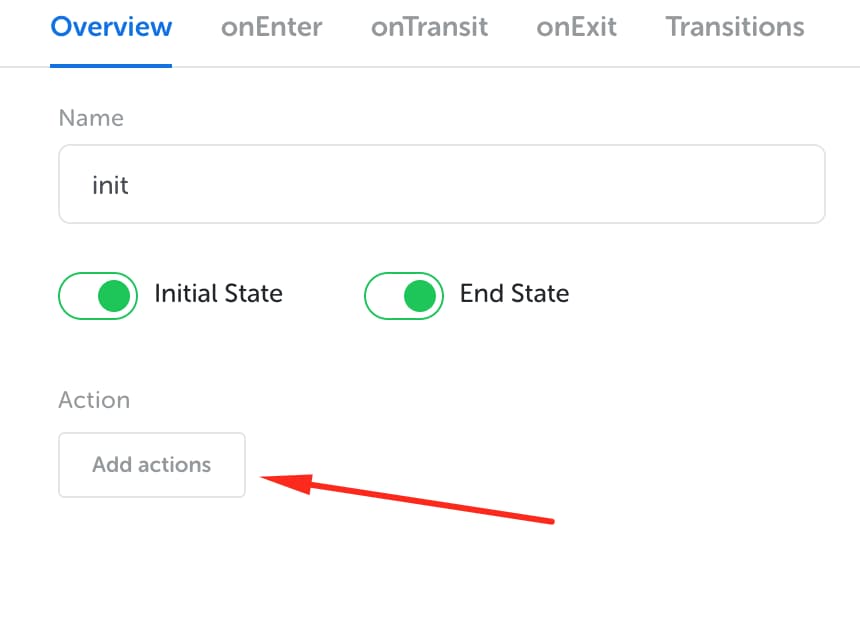
Task: Place cursor on the init text
Action: pyautogui.click(x=110, y=185)
